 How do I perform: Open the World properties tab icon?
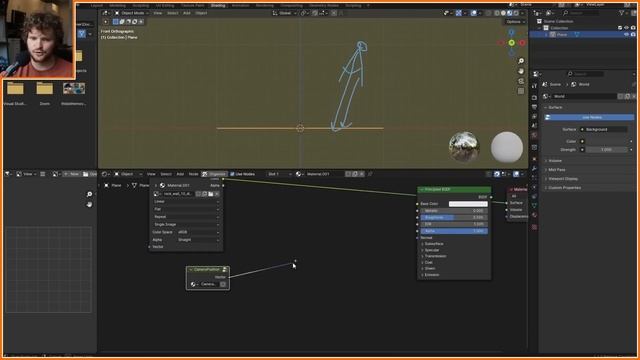(534, 136)
